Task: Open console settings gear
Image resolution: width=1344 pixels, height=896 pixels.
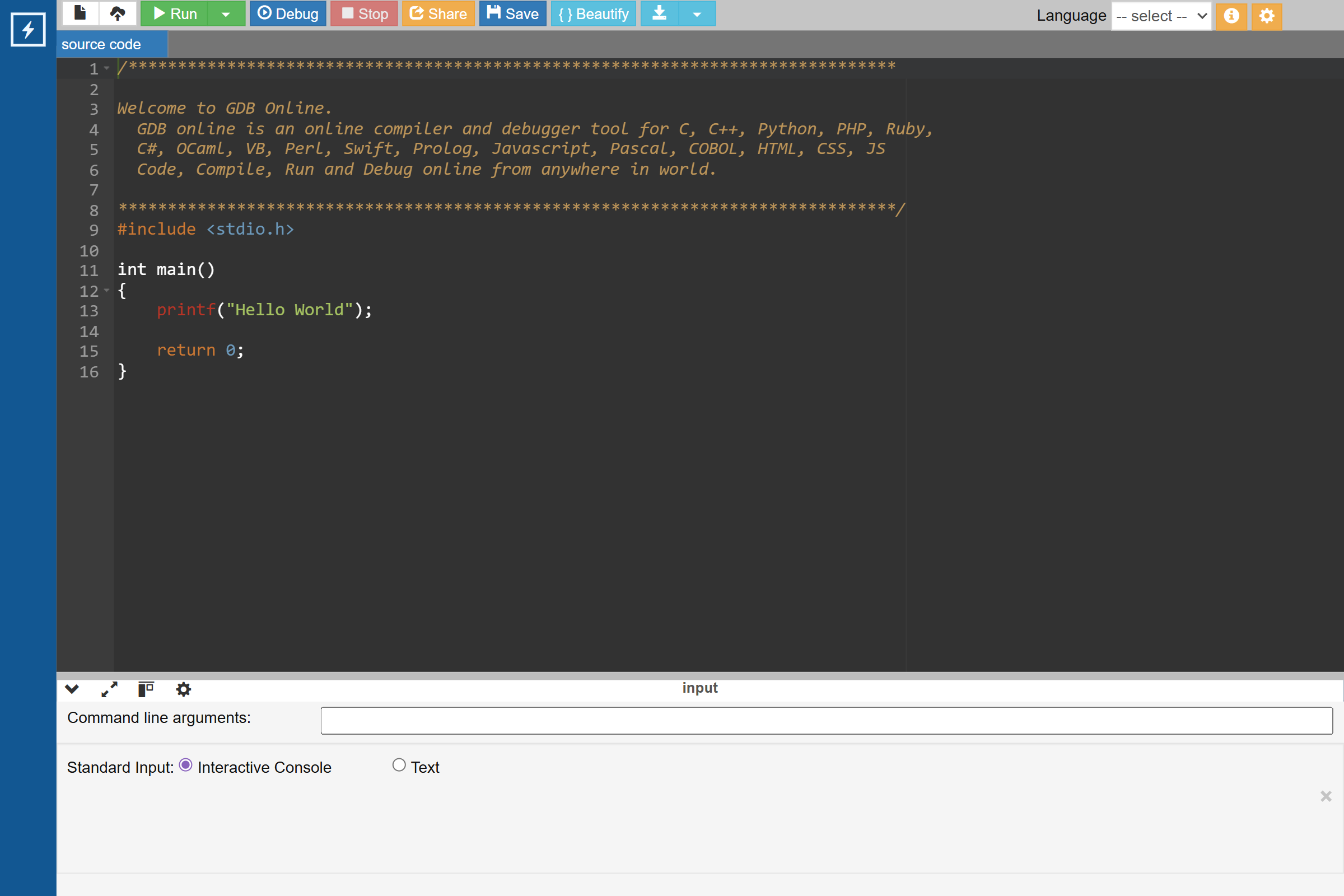Action: coord(183,689)
